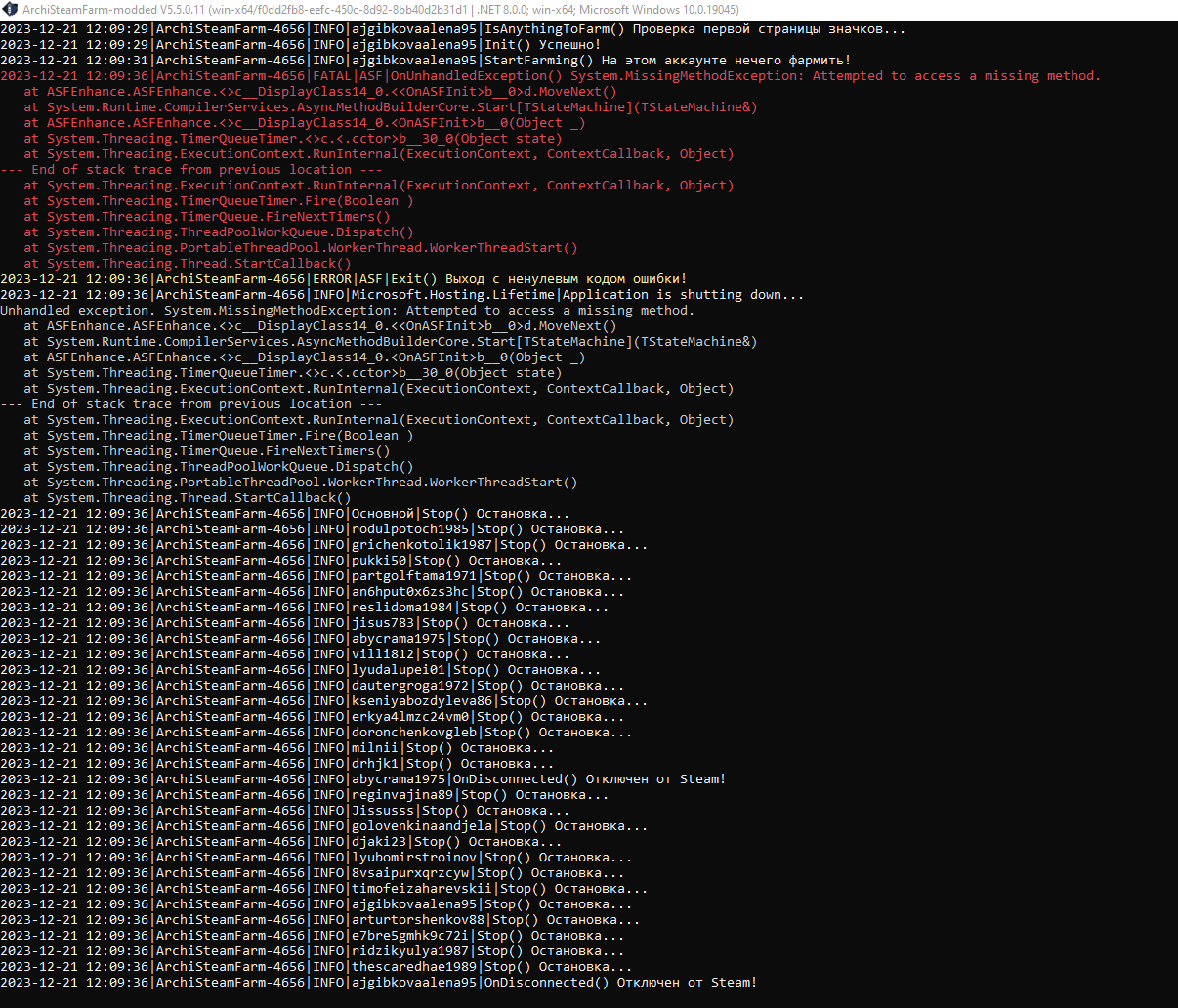Select the 8vsaipurxqrzcyw Stop() line
This screenshot has width=1178, height=1008.
(313, 873)
